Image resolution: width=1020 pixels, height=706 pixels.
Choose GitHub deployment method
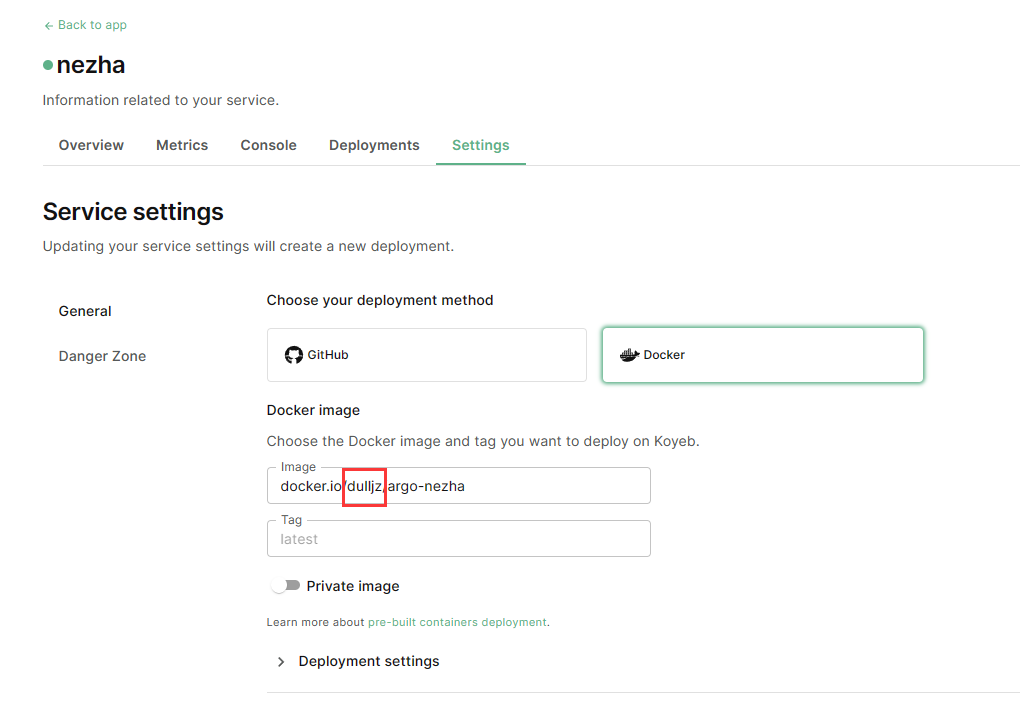[x=427, y=355]
